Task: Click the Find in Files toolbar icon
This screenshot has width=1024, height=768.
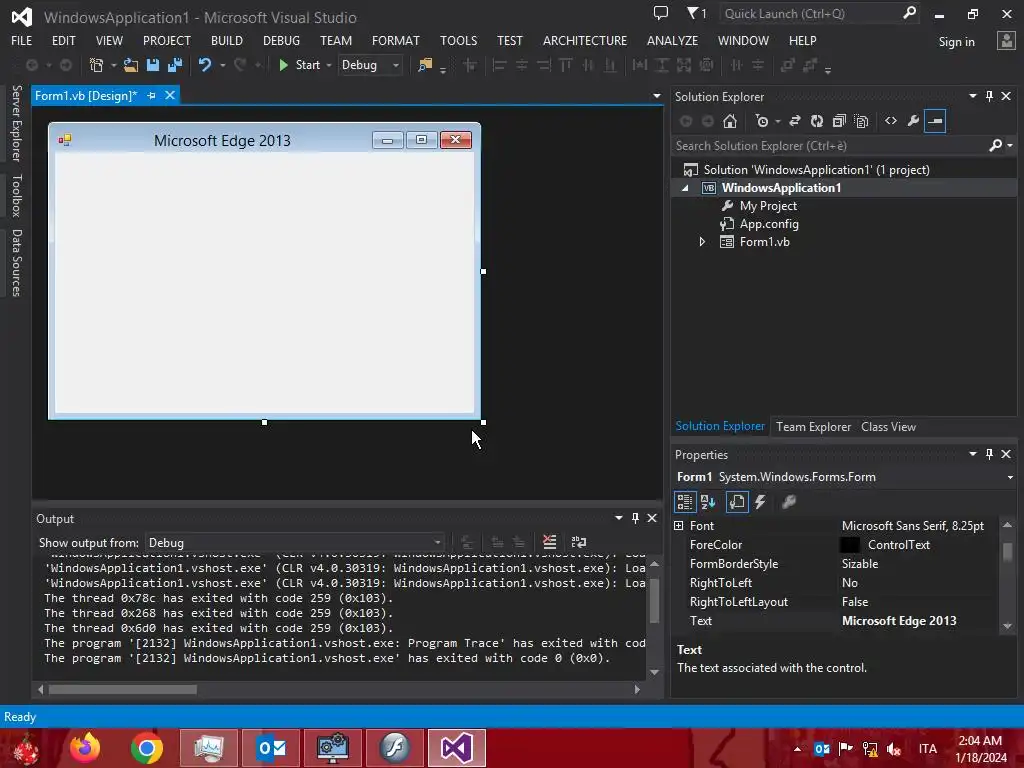Action: point(425,65)
